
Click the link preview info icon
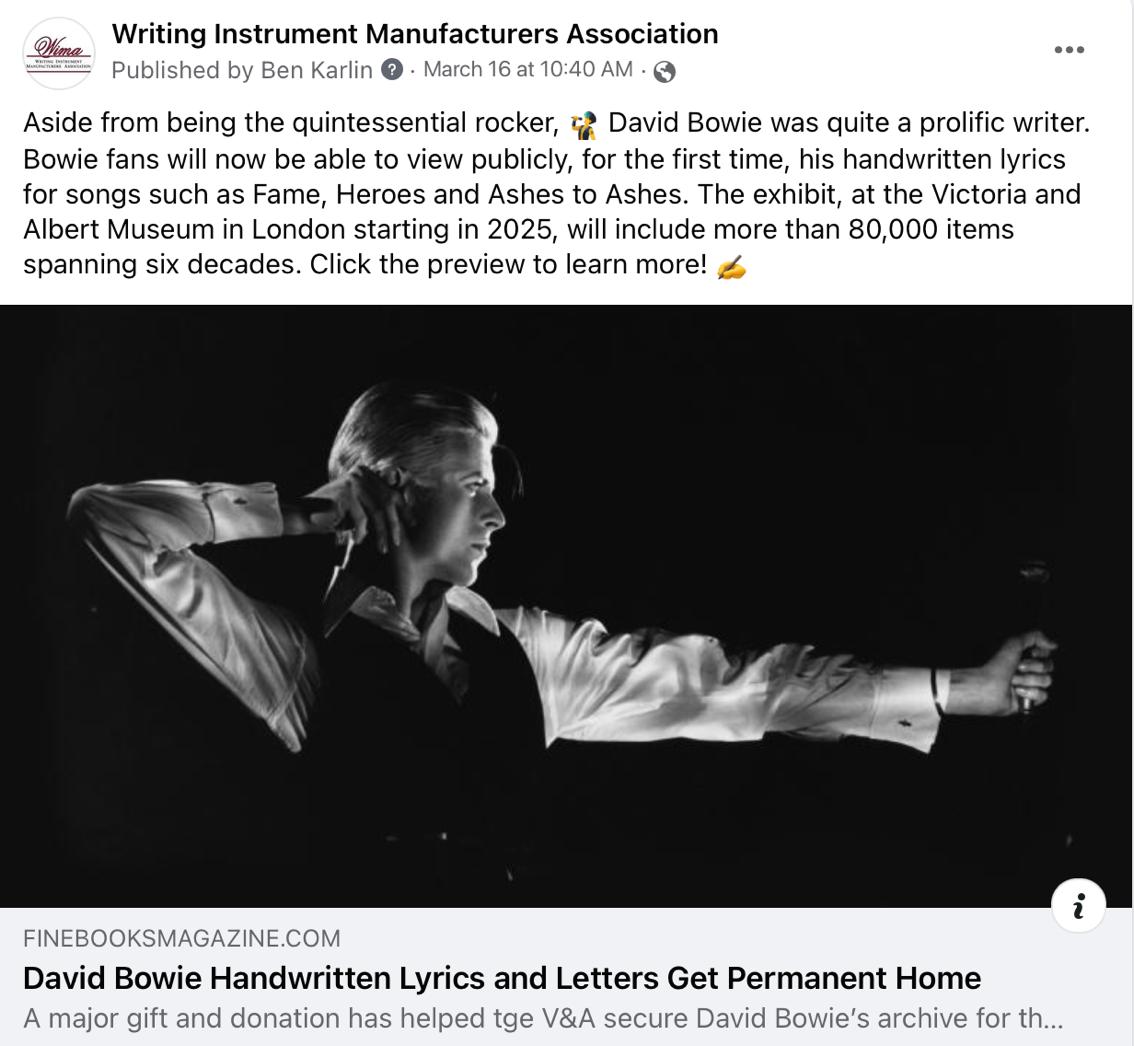point(1078,905)
